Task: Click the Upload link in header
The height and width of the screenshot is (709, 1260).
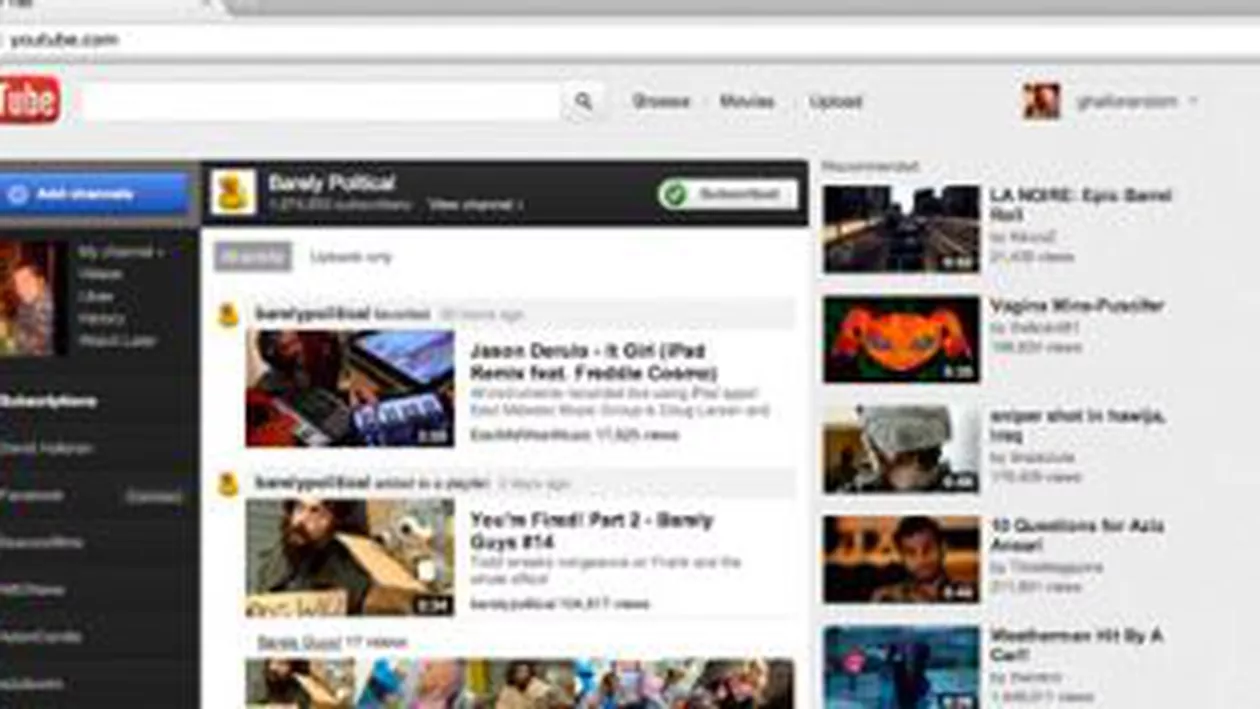Action: (x=835, y=101)
